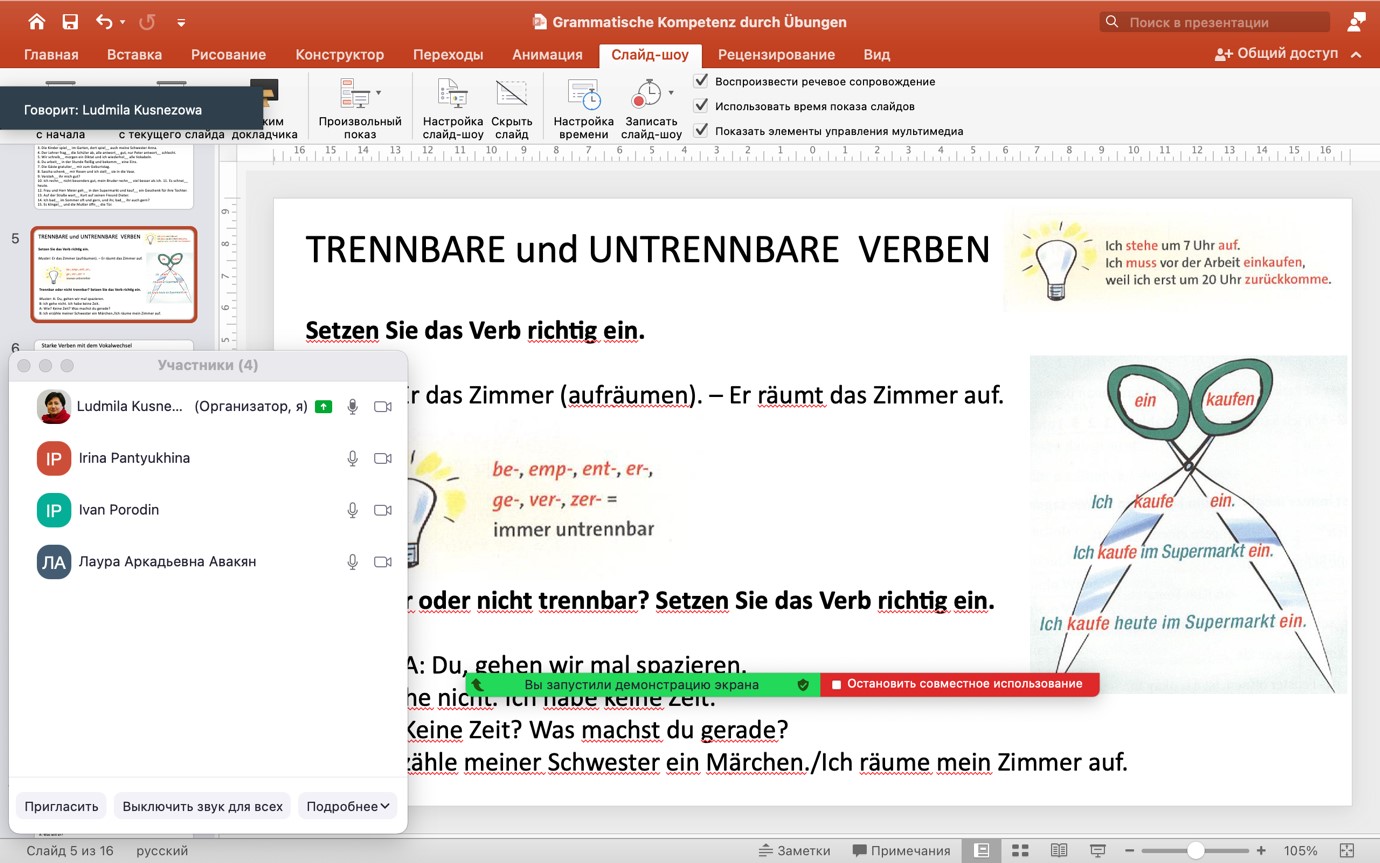This screenshot has width=1380, height=863.
Task: Open the Главная ribbon tab
Action: pyautogui.click(x=51, y=54)
